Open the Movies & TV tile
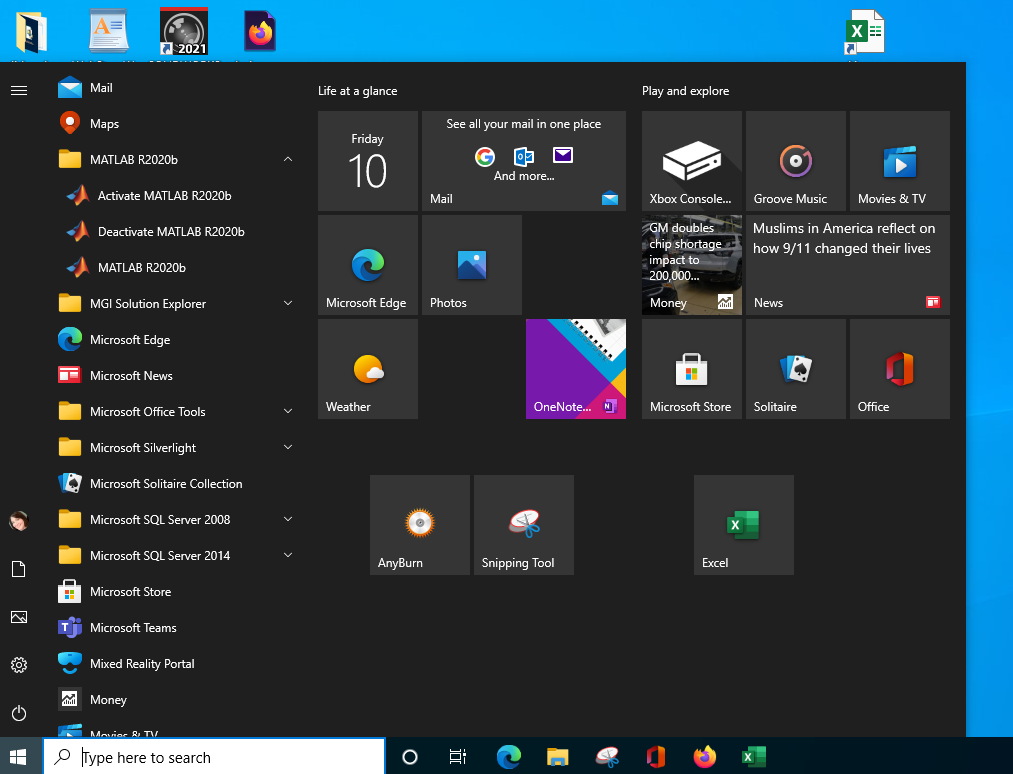Image resolution: width=1013 pixels, height=774 pixels. point(900,161)
